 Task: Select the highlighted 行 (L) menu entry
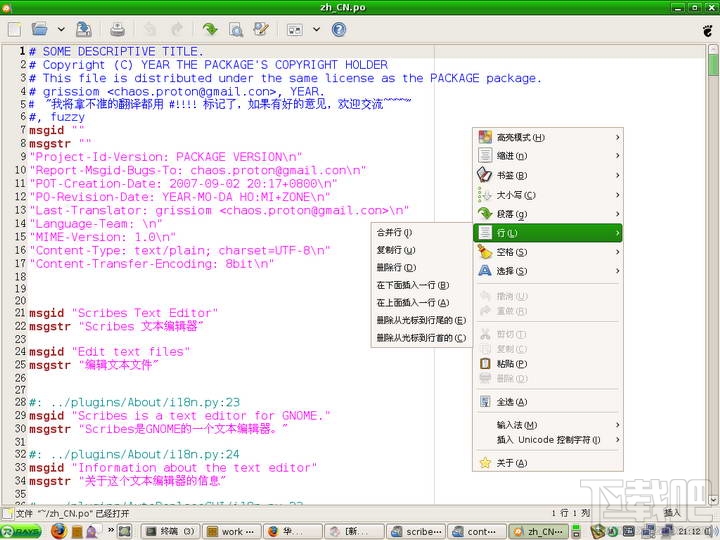click(548, 233)
